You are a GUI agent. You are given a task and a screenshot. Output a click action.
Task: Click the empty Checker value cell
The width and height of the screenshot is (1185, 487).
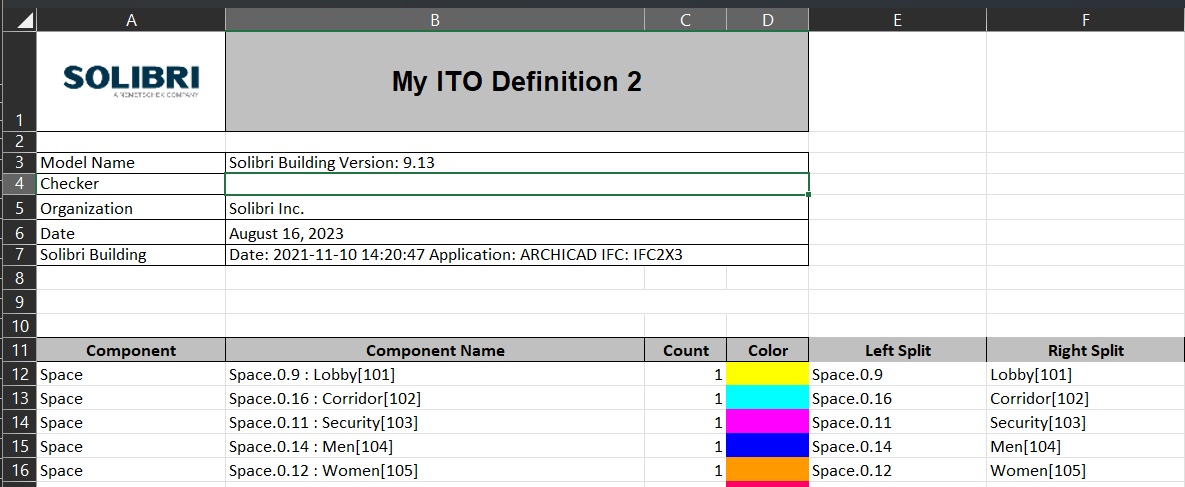click(x=517, y=184)
